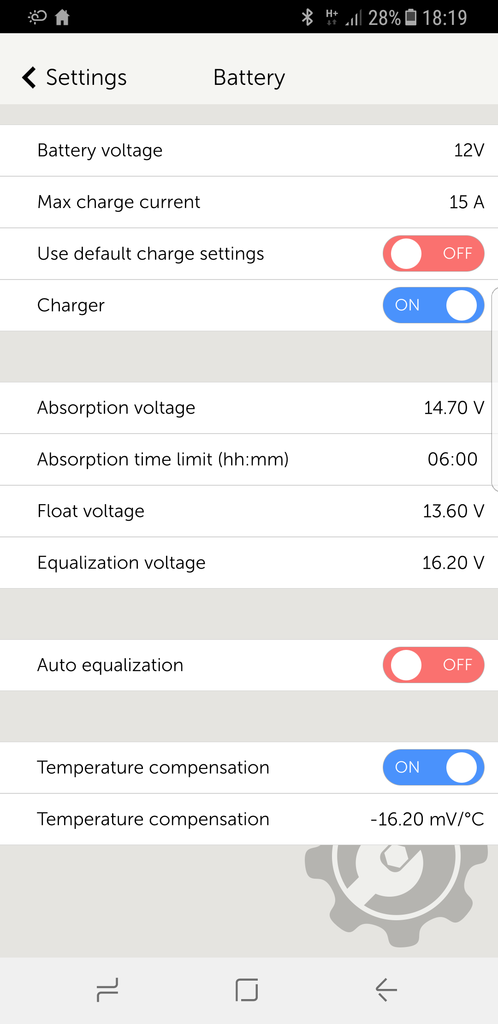Turn off the Charger switch
This screenshot has height=1024, width=498.
click(x=433, y=305)
